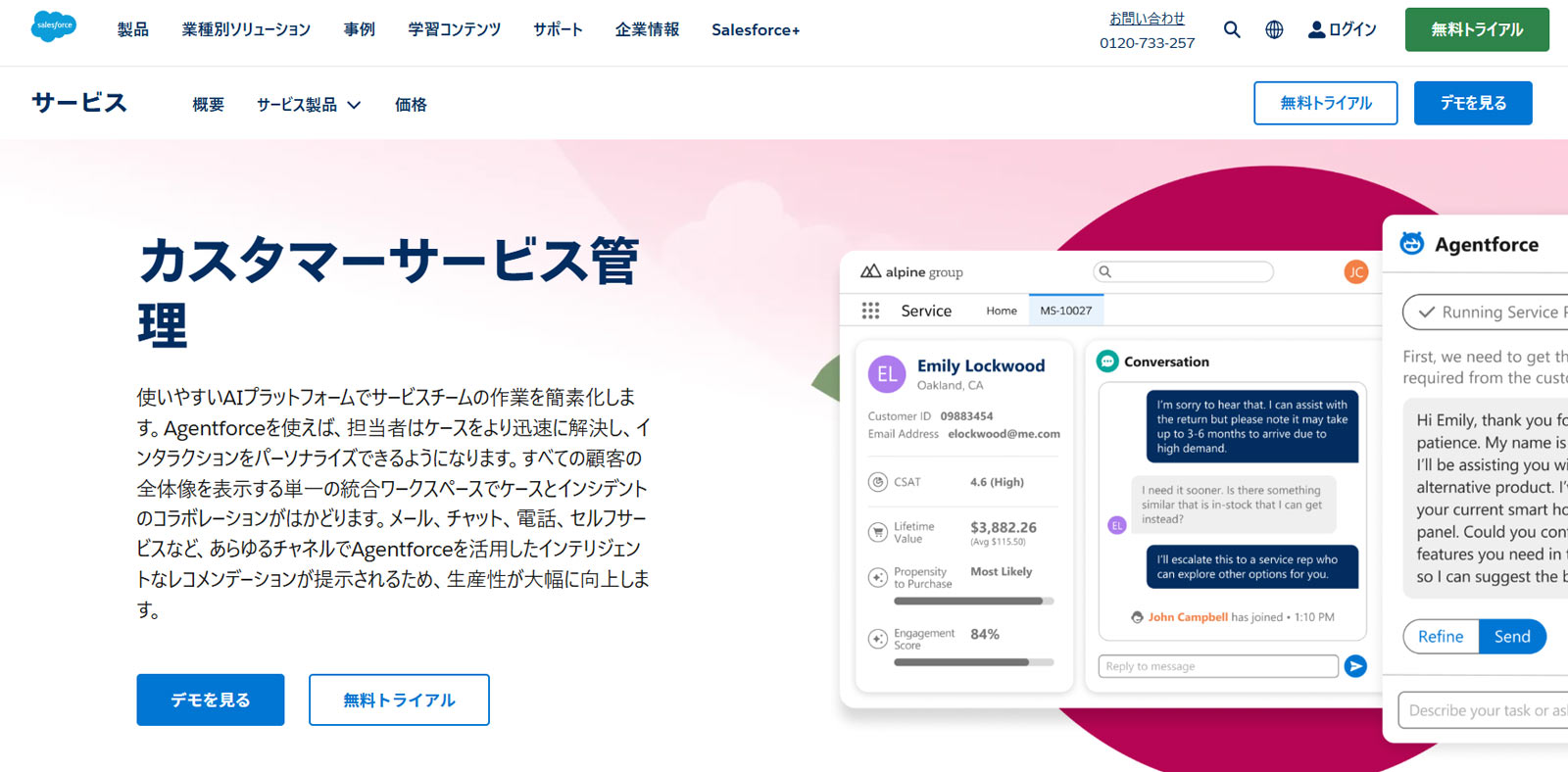The height and width of the screenshot is (772, 1568).
Task: Click the Most Likely propensity value
Action: pos(1001,571)
